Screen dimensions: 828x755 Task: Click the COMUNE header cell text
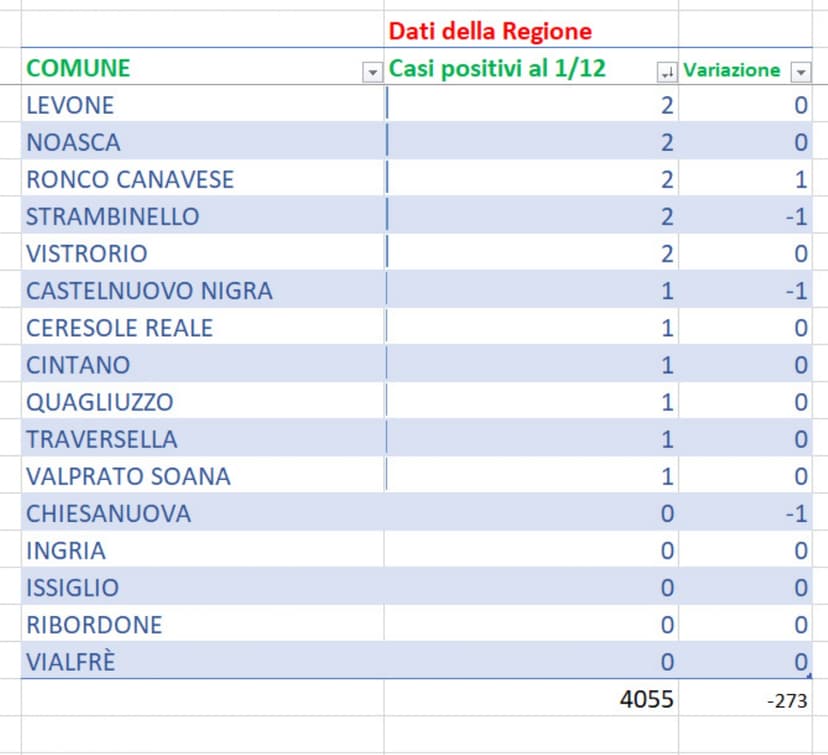(78, 69)
